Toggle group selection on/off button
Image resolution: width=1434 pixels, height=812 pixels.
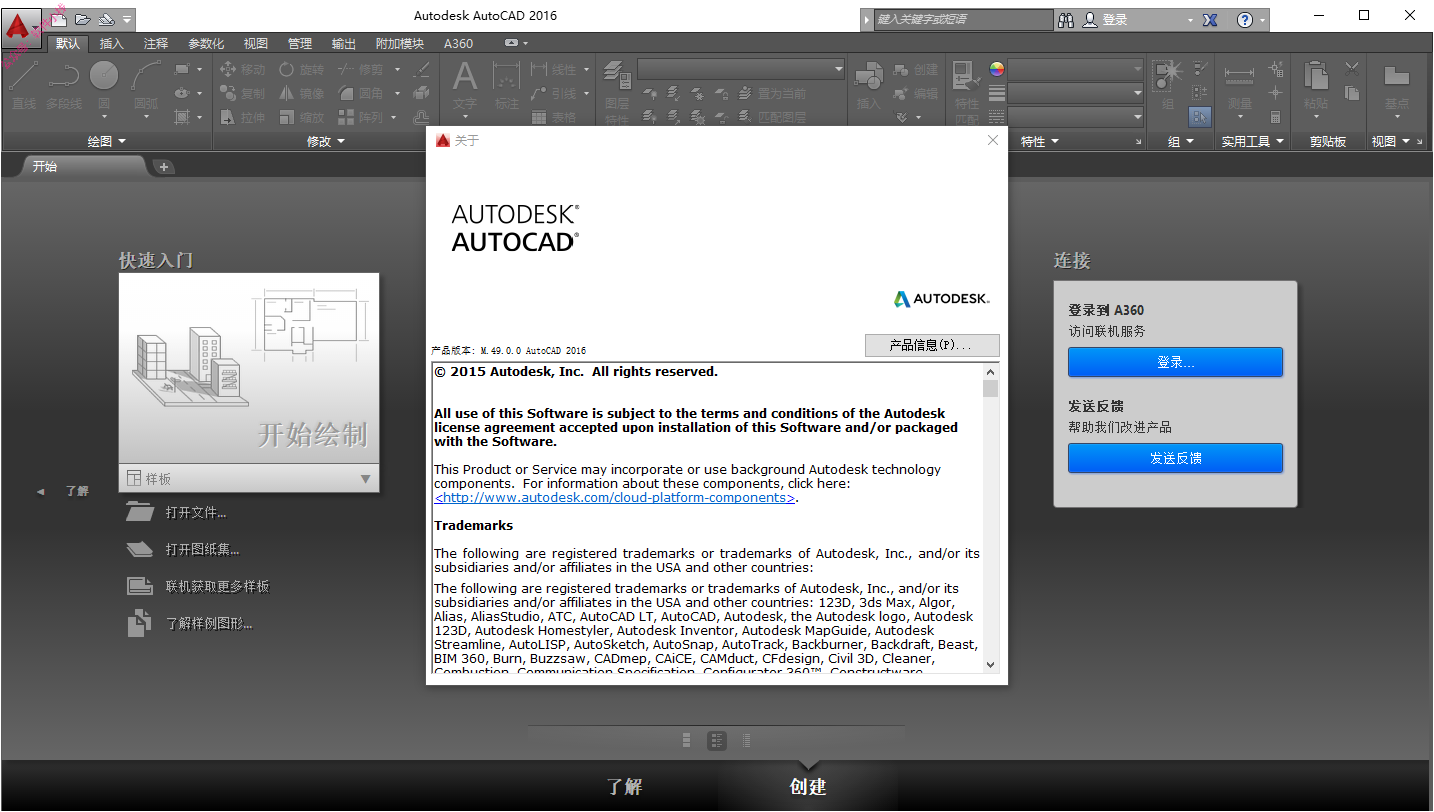(1200, 116)
